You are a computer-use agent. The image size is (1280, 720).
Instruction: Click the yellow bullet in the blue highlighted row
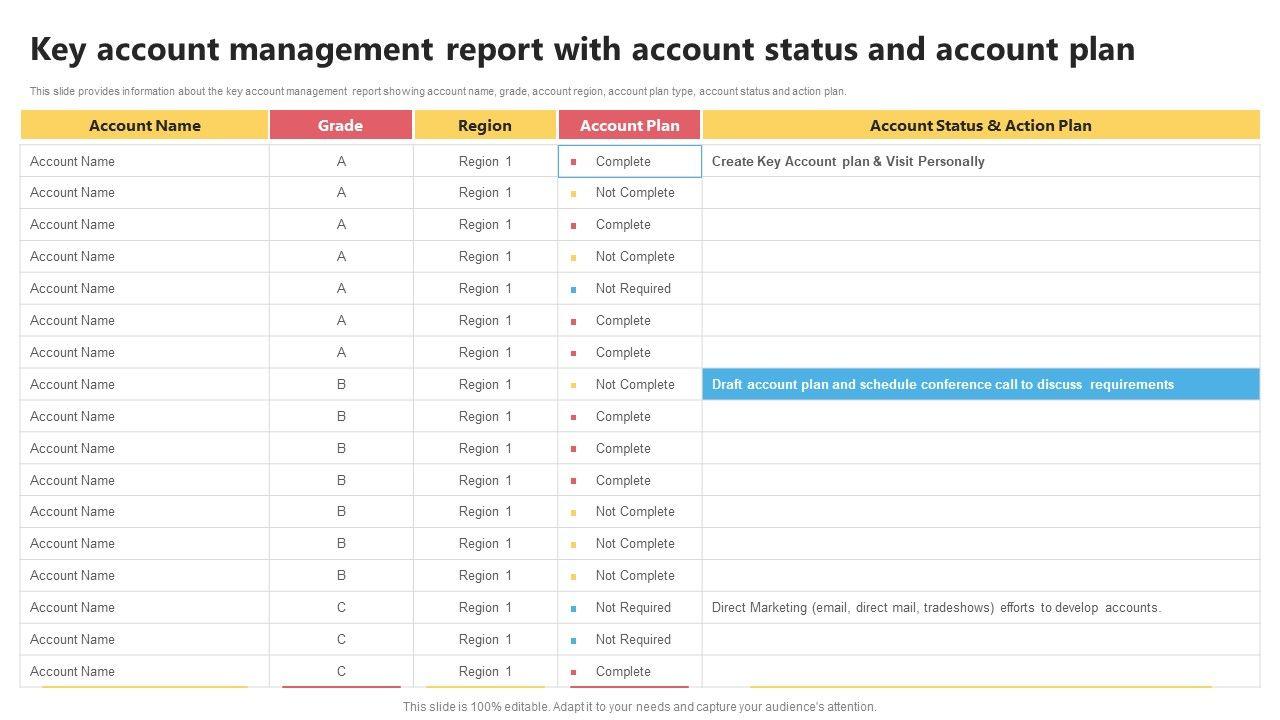(x=573, y=386)
